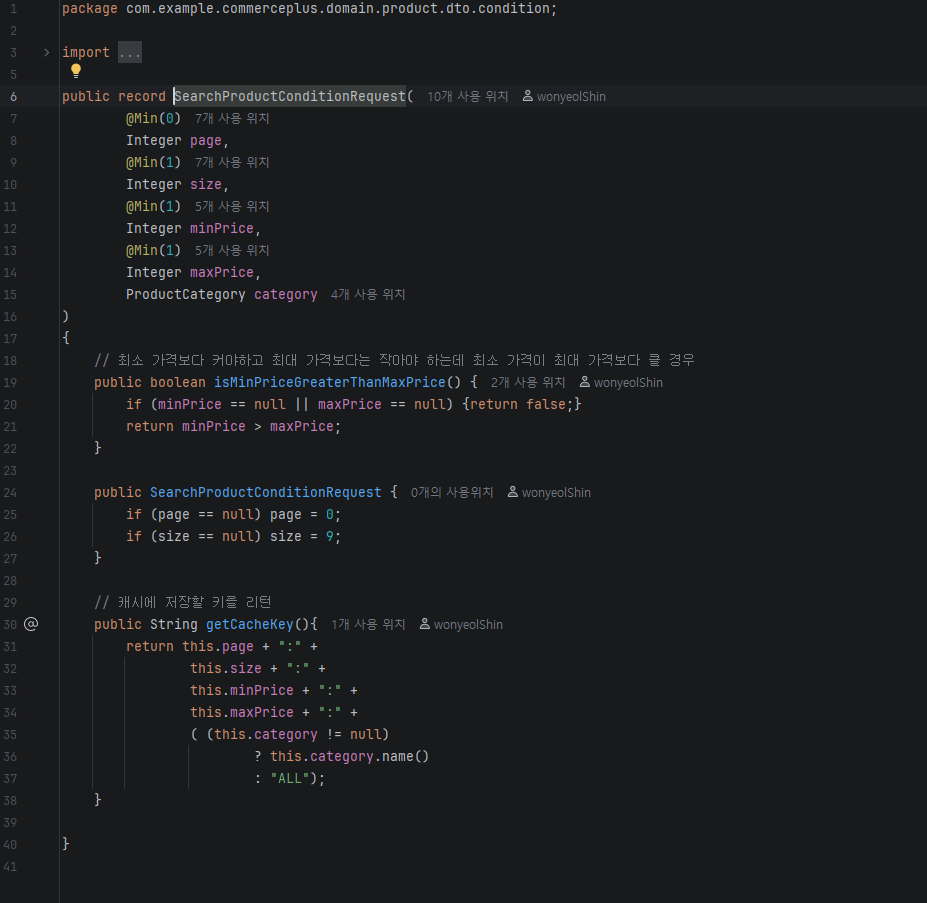The image size is (927, 903).
Task: Click wonyeolShin author hint beside isMinPriceGreaterThanMaxPrice
Action: coord(621,383)
